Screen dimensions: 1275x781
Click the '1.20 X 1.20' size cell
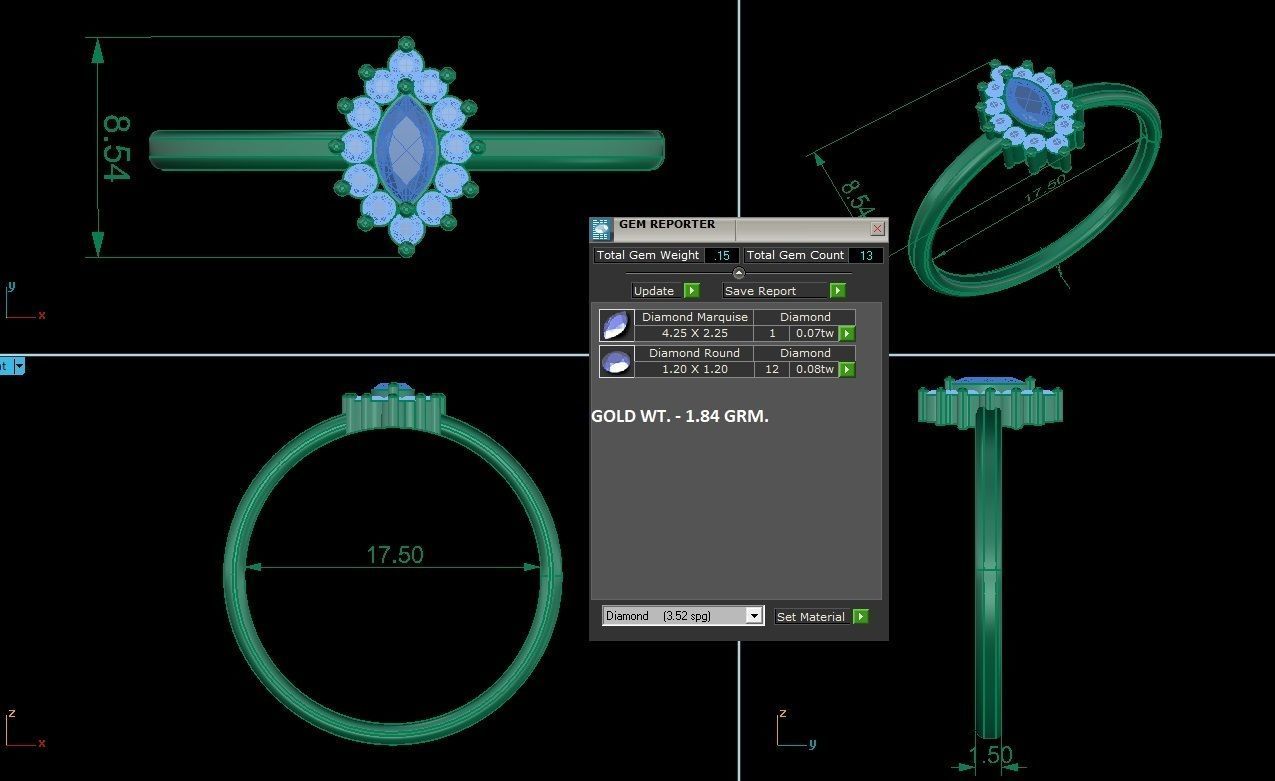pyautogui.click(x=695, y=370)
